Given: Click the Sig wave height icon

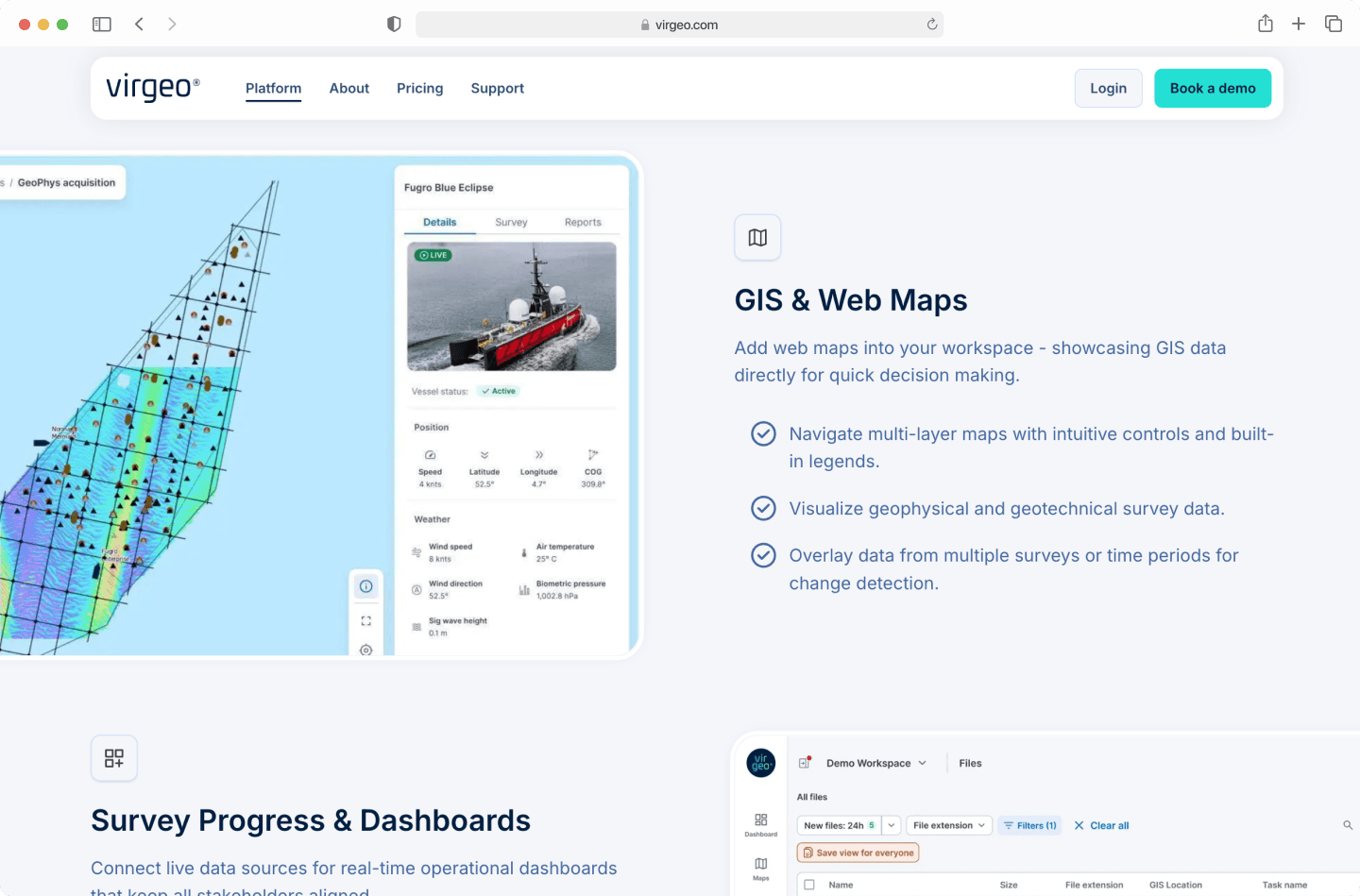Looking at the screenshot, I should click(416, 627).
